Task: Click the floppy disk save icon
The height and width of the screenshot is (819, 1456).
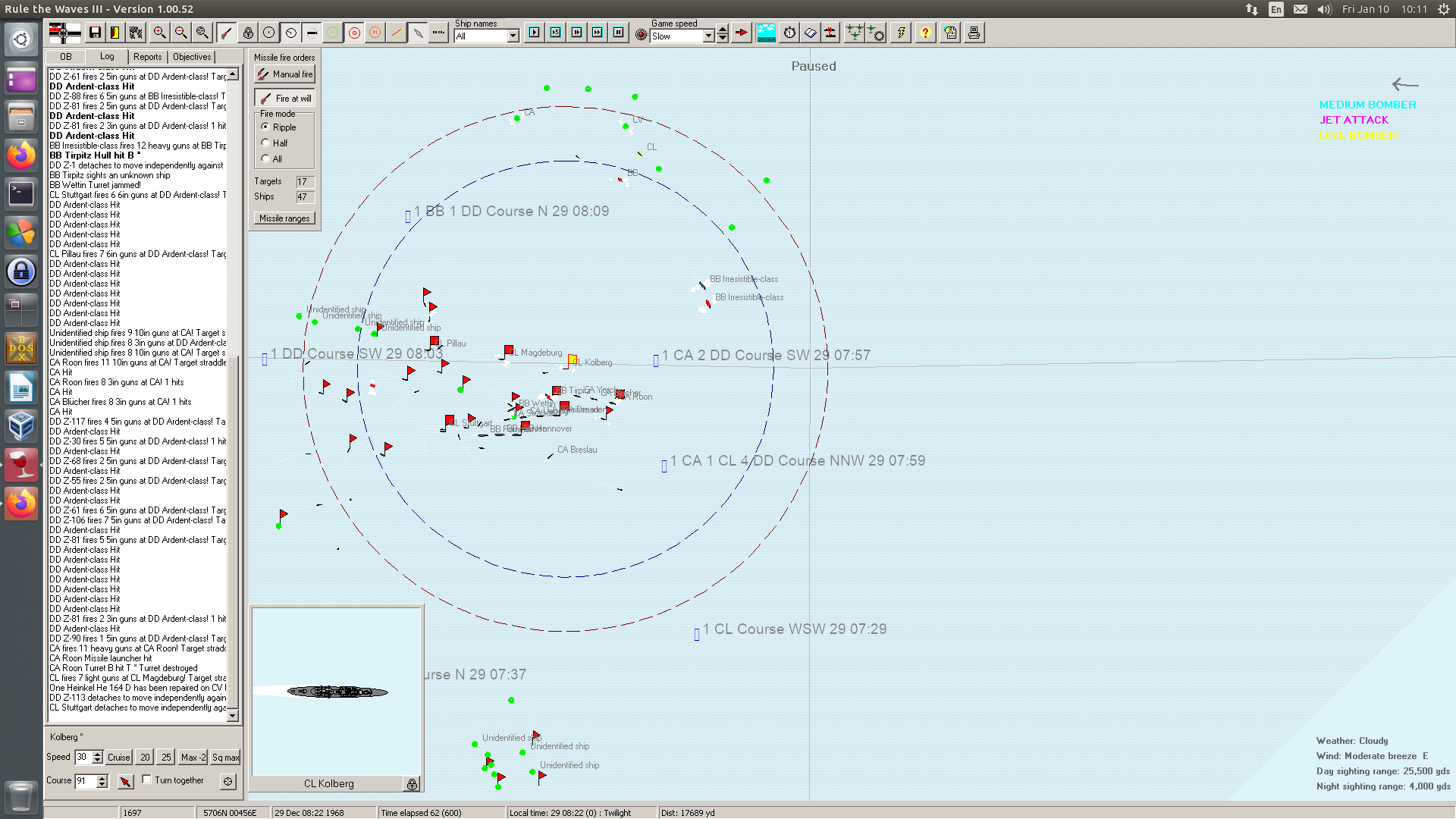Action: pos(95,33)
